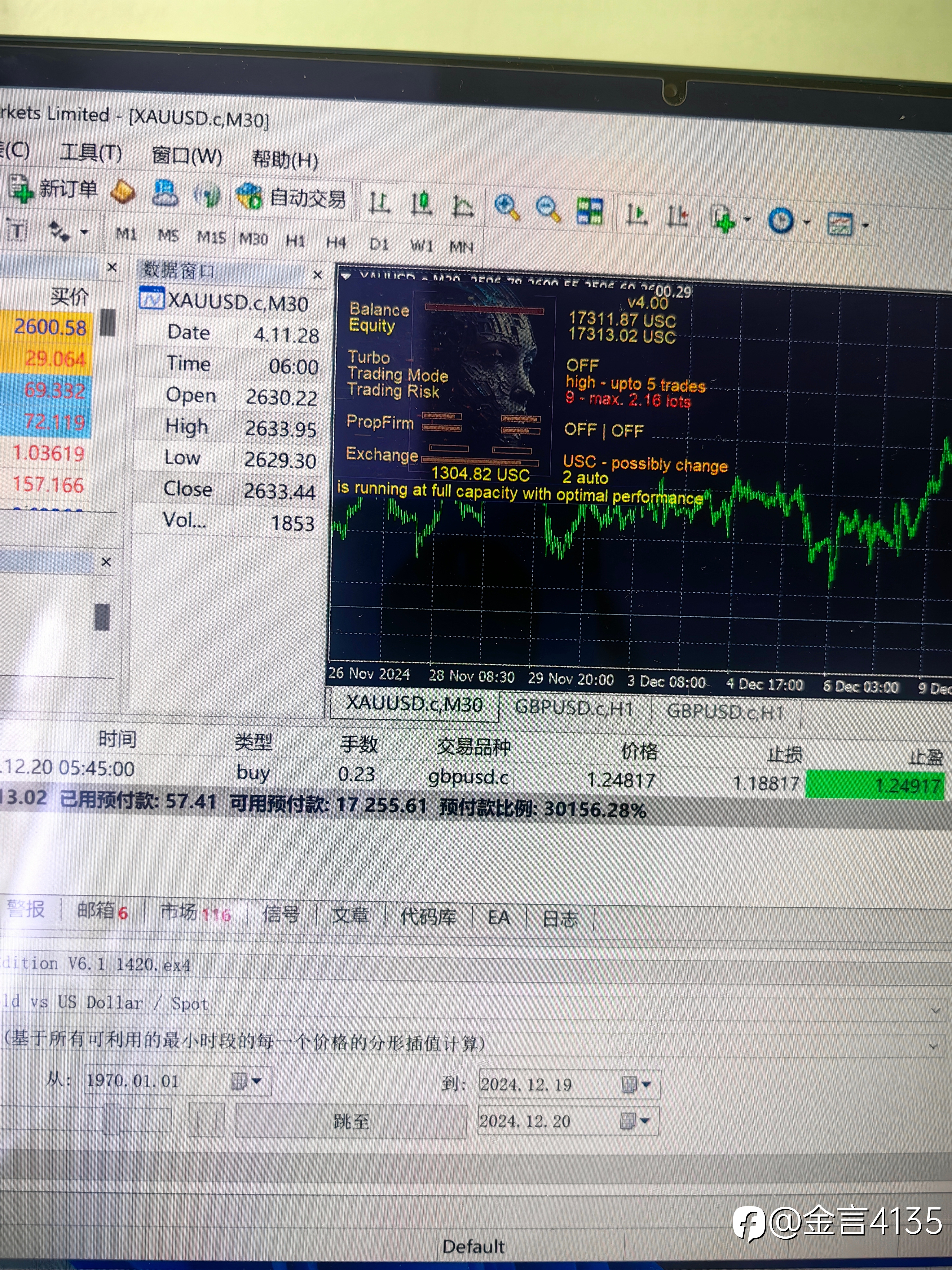The image size is (952, 1270).
Task: Switch to the XAUUSD.c,M30 chart tab
Action: pos(414,704)
